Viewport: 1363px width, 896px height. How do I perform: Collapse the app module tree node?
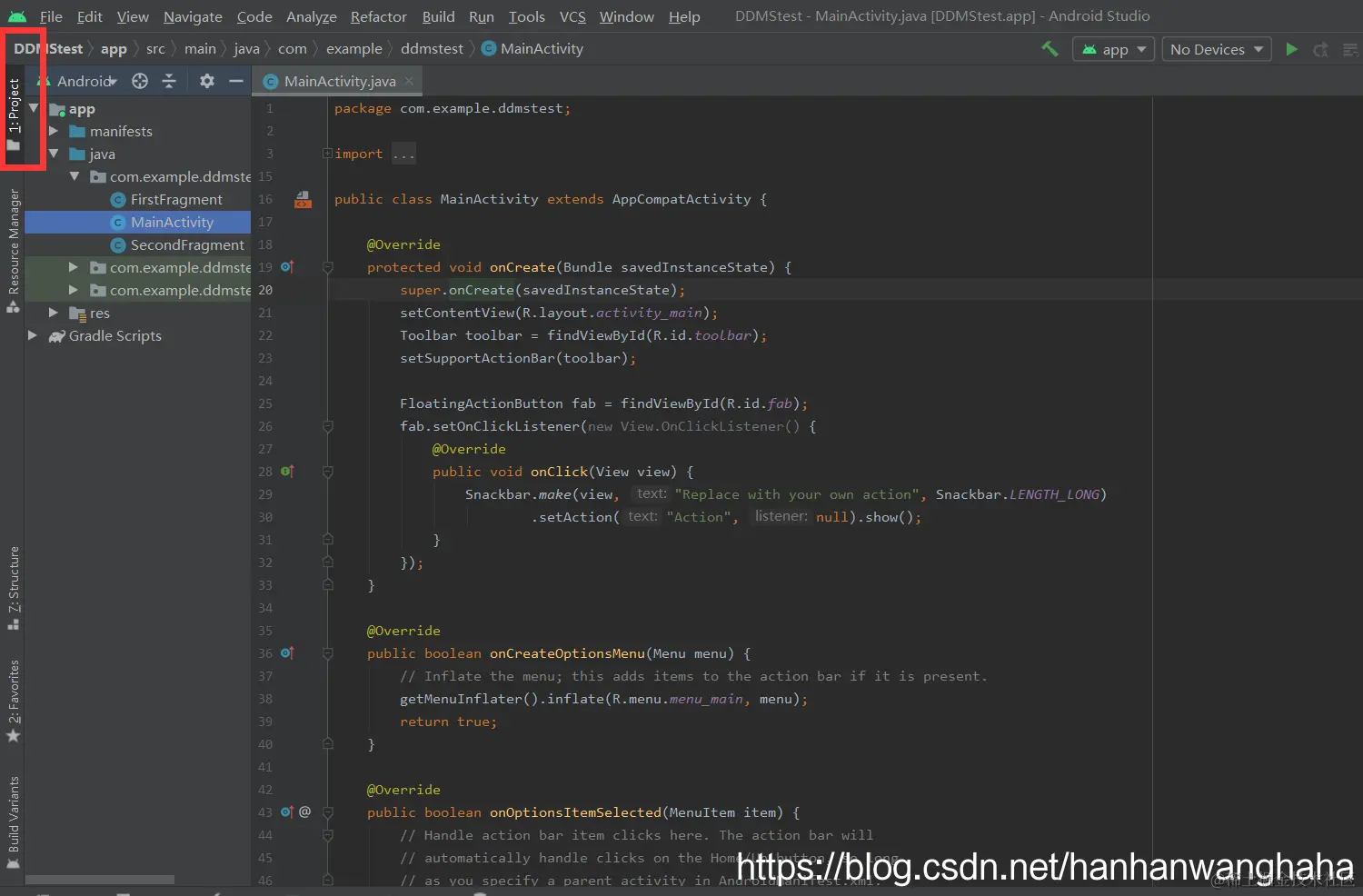[x=34, y=108]
